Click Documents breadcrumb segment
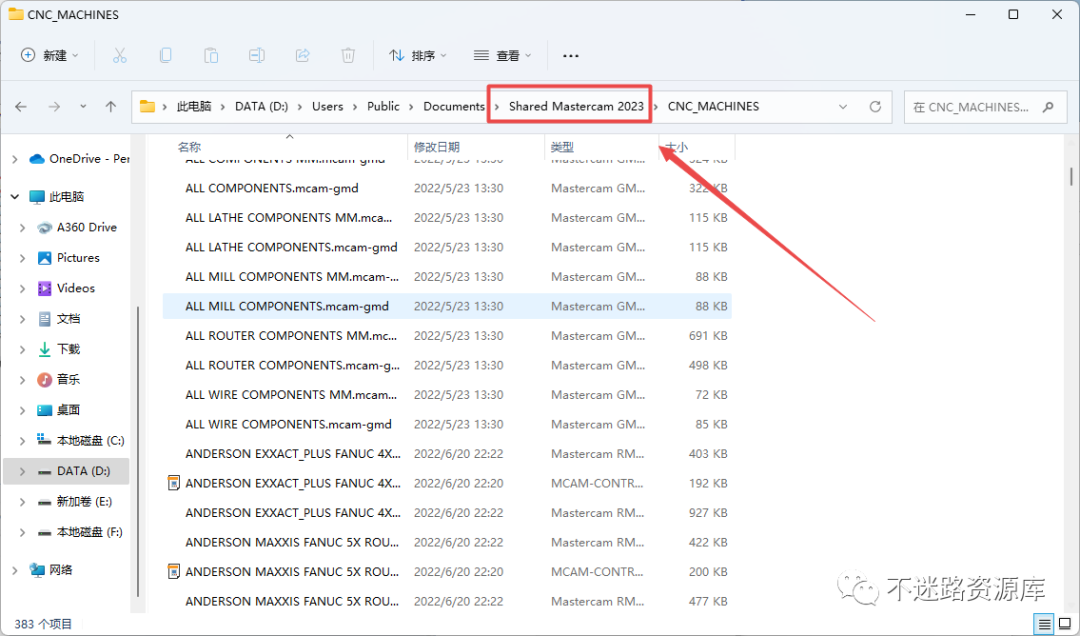 [454, 107]
